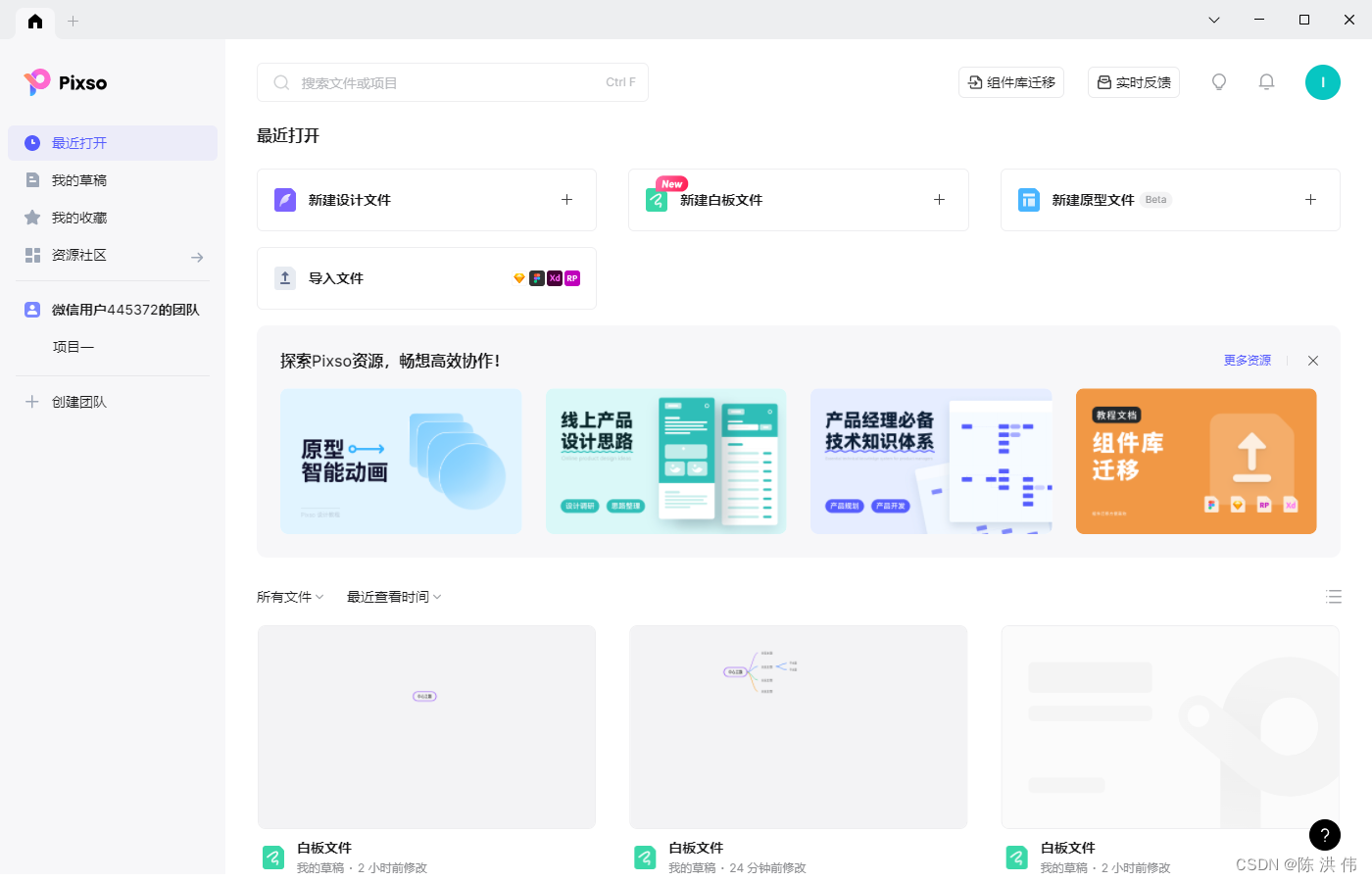Open the placeholder-thumbnail whiteboard file
This screenshot has height=882, width=1372.
pos(1170,727)
